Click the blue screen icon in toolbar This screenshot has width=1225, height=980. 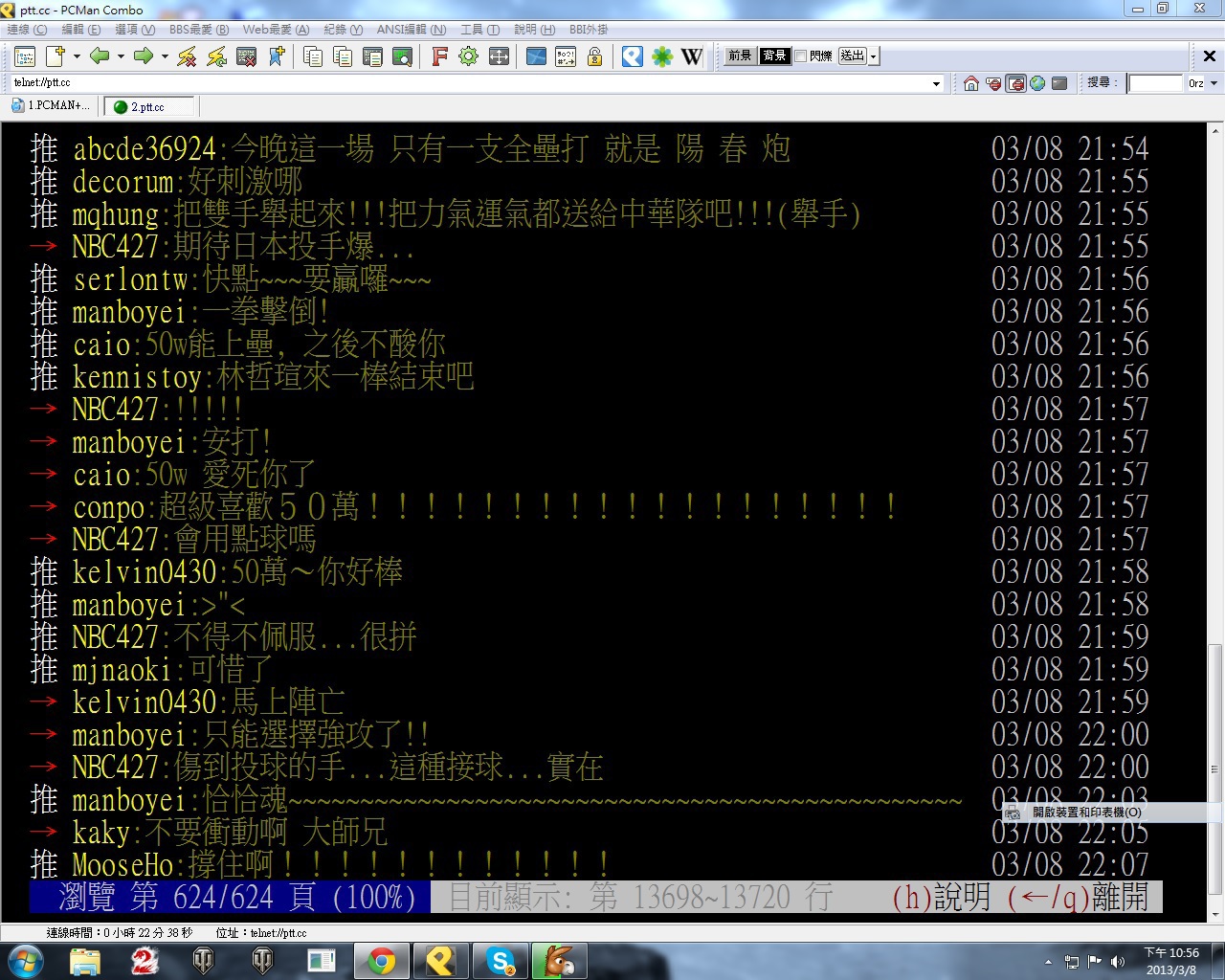click(x=536, y=56)
